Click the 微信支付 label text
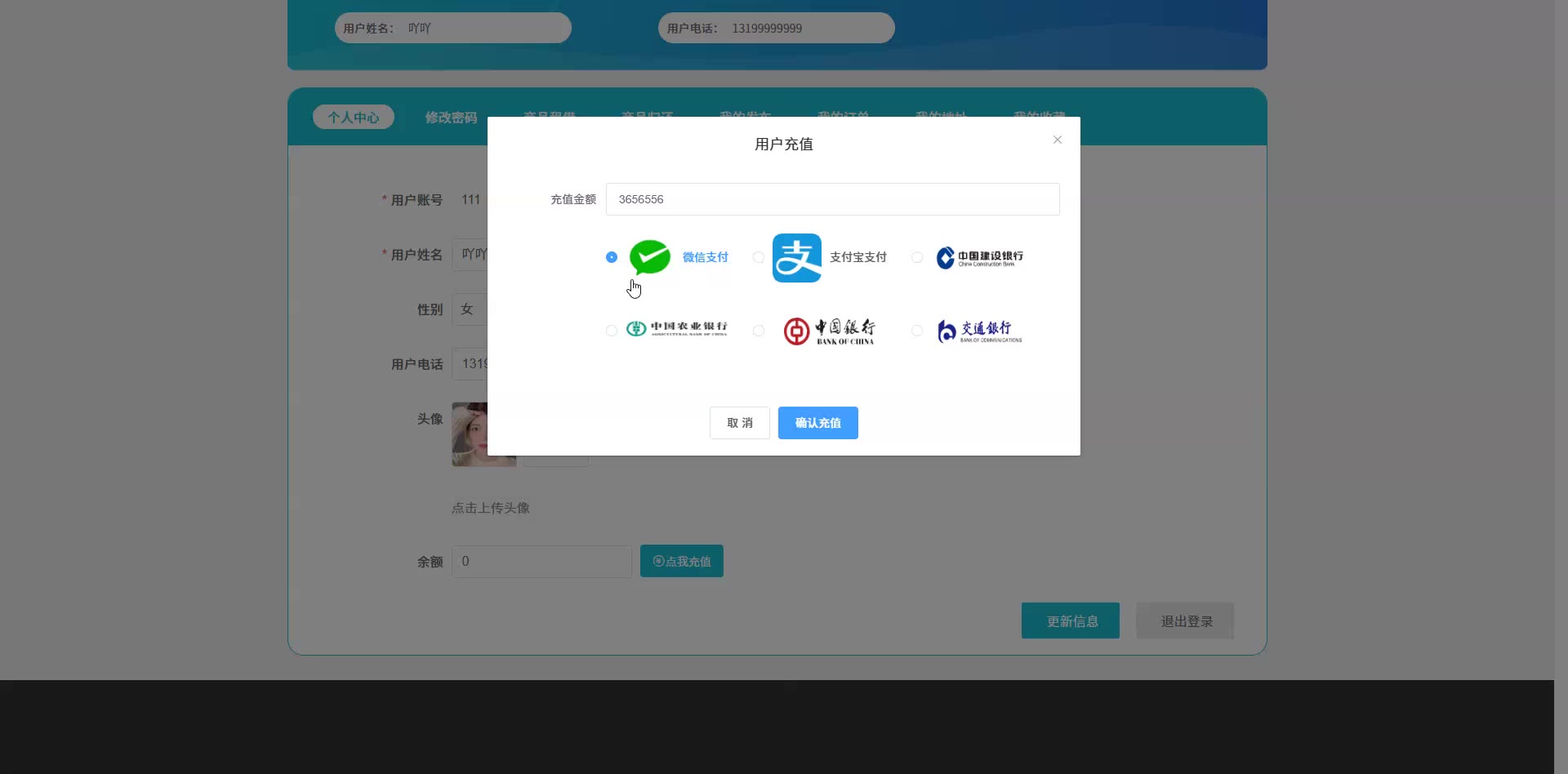This screenshot has width=1568, height=774. [706, 257]
